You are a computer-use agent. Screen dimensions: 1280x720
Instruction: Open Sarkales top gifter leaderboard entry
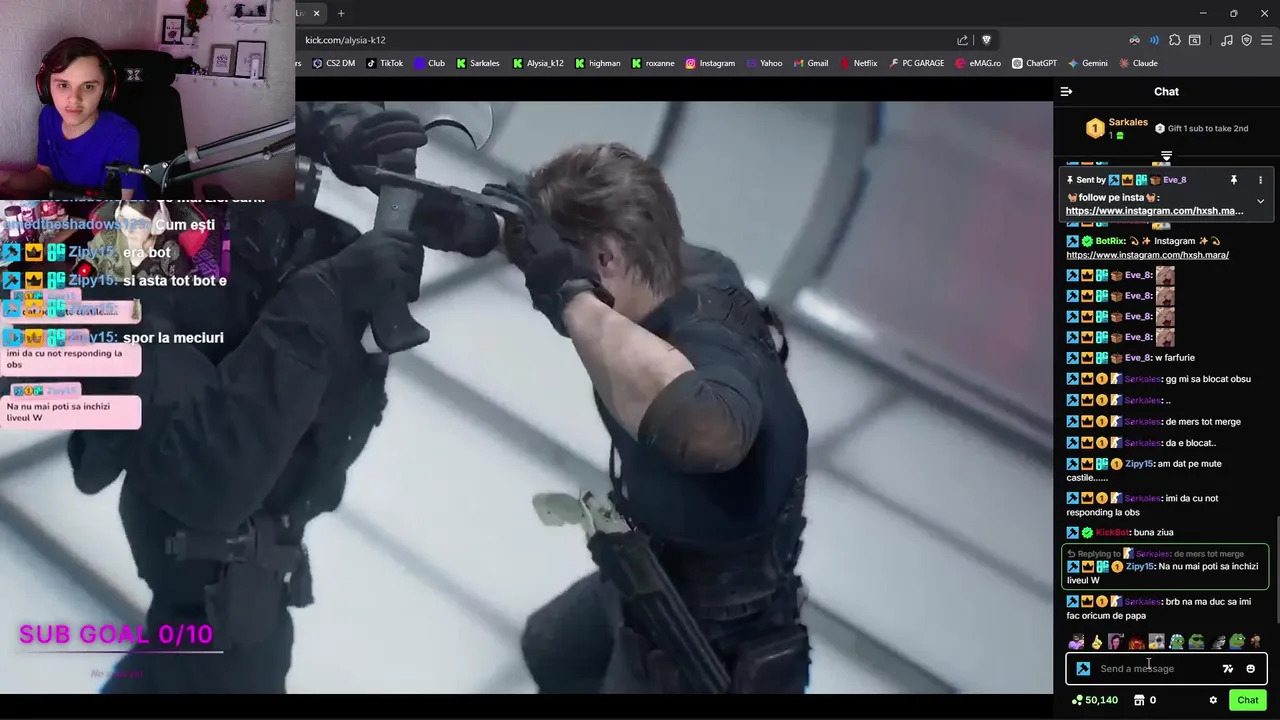(x=1118, y=128)
